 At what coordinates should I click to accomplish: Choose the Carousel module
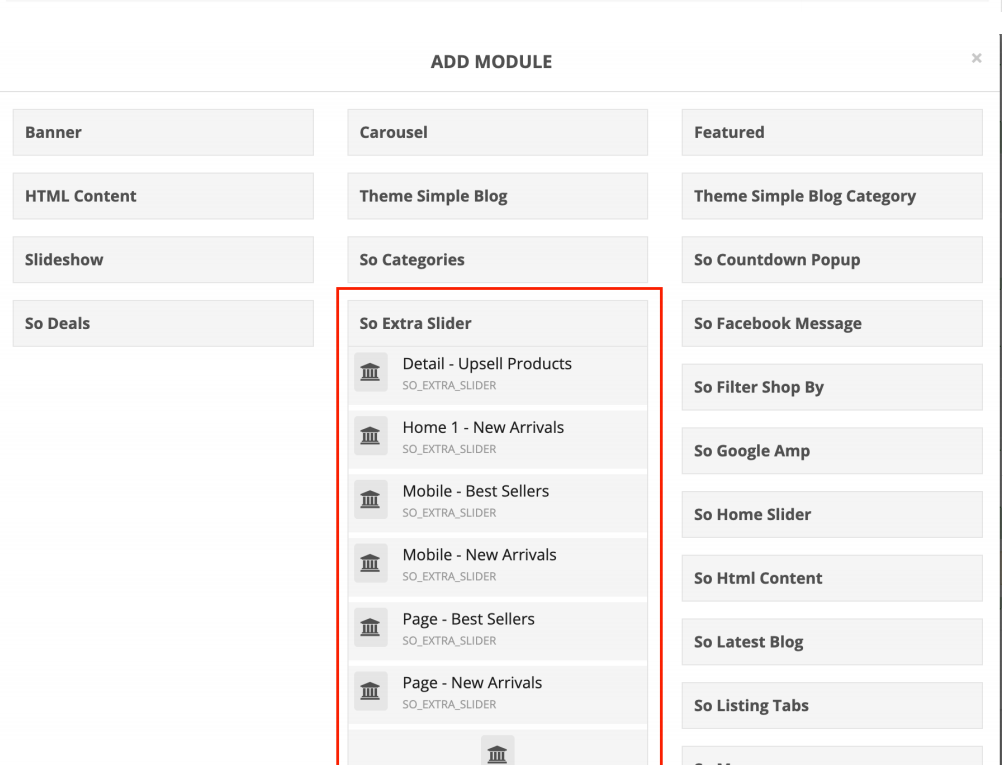[x=497, y=132]
